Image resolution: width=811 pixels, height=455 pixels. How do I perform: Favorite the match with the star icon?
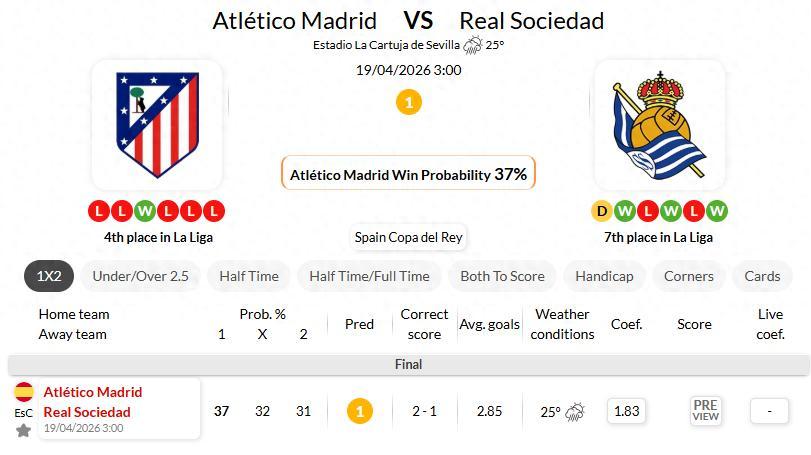click(23, 431)
